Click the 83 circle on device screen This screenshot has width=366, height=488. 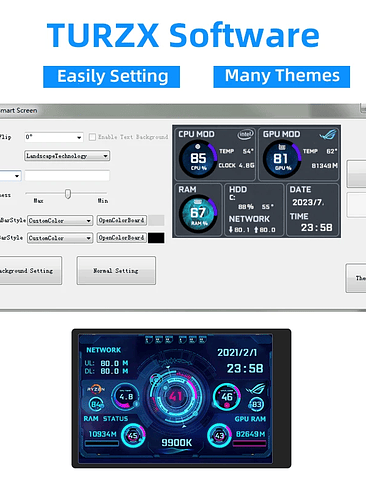coord(256,404)
